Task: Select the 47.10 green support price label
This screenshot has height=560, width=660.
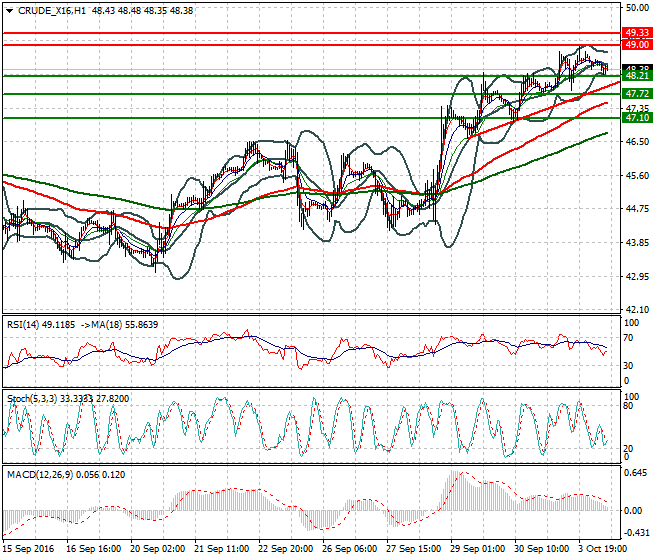Action: [637, 118]
